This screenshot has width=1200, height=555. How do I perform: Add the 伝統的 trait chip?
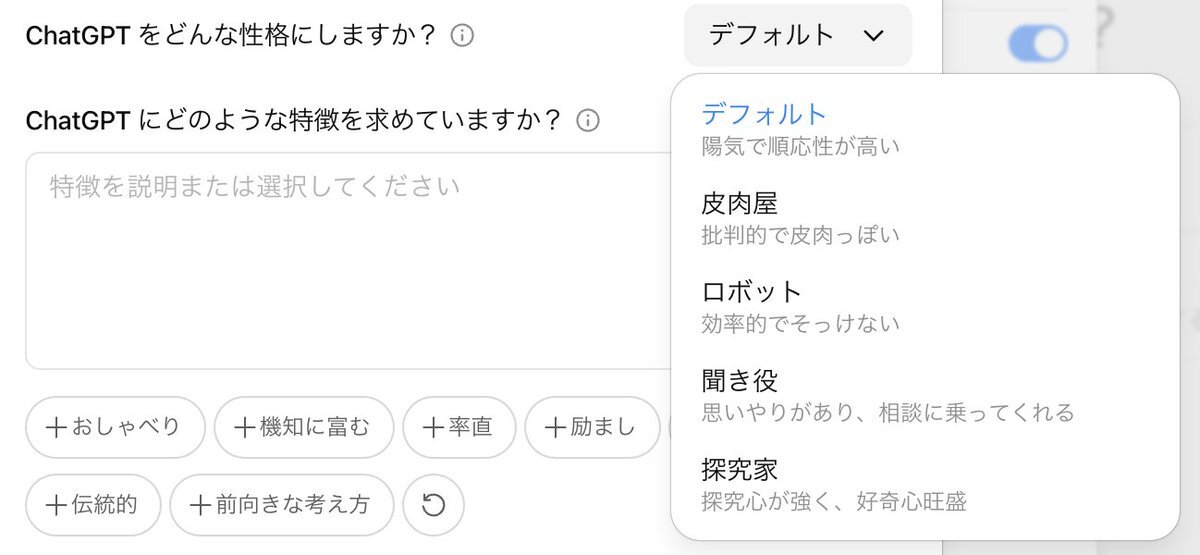coord(93,505)
